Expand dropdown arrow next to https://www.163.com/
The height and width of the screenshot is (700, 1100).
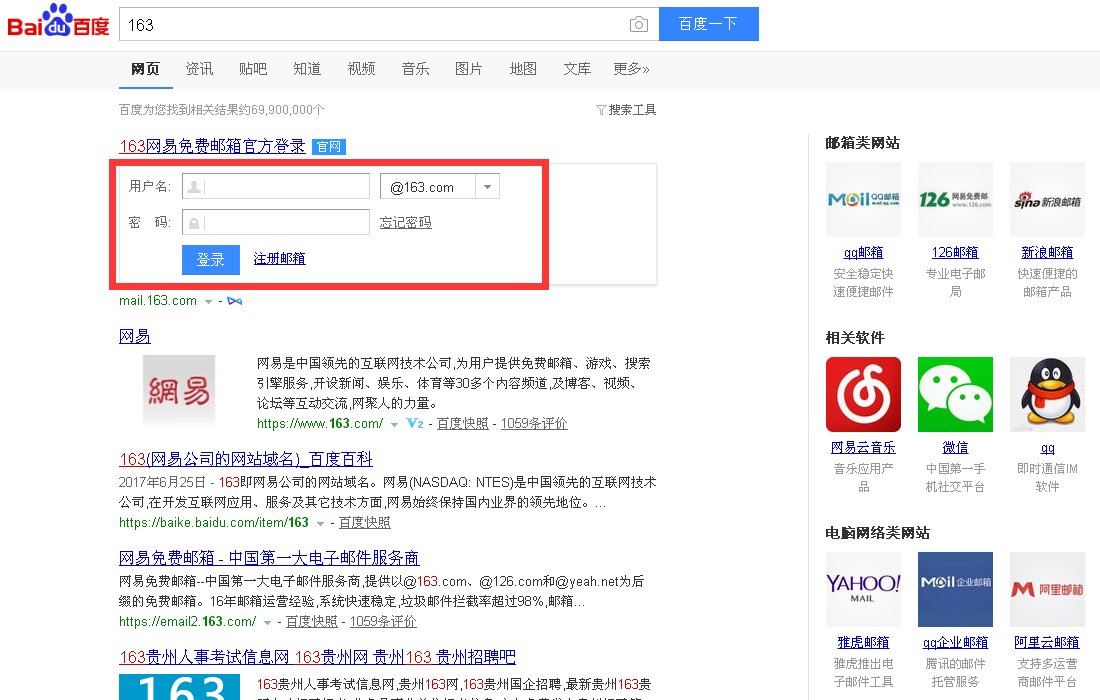(x=394, y=424)
